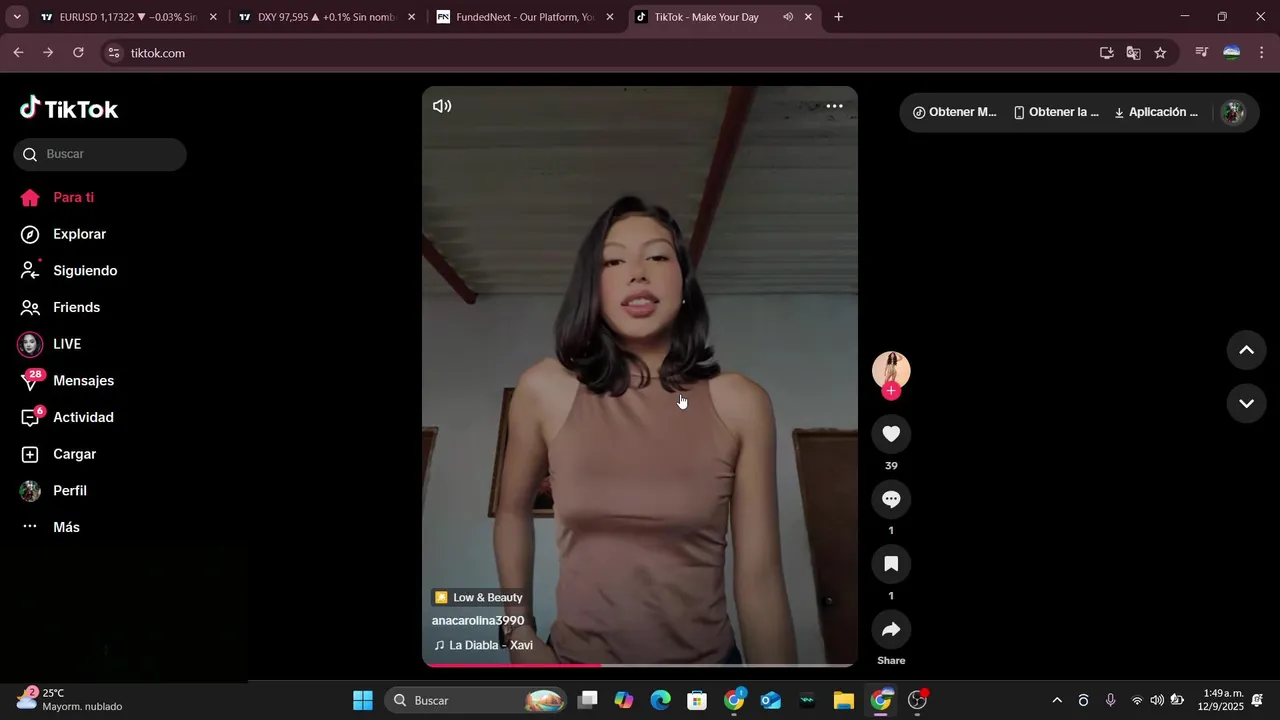The width and height of the screenshot is (1280, 720).
Task: Open the clock and date panel
Action: [1223, 700]
